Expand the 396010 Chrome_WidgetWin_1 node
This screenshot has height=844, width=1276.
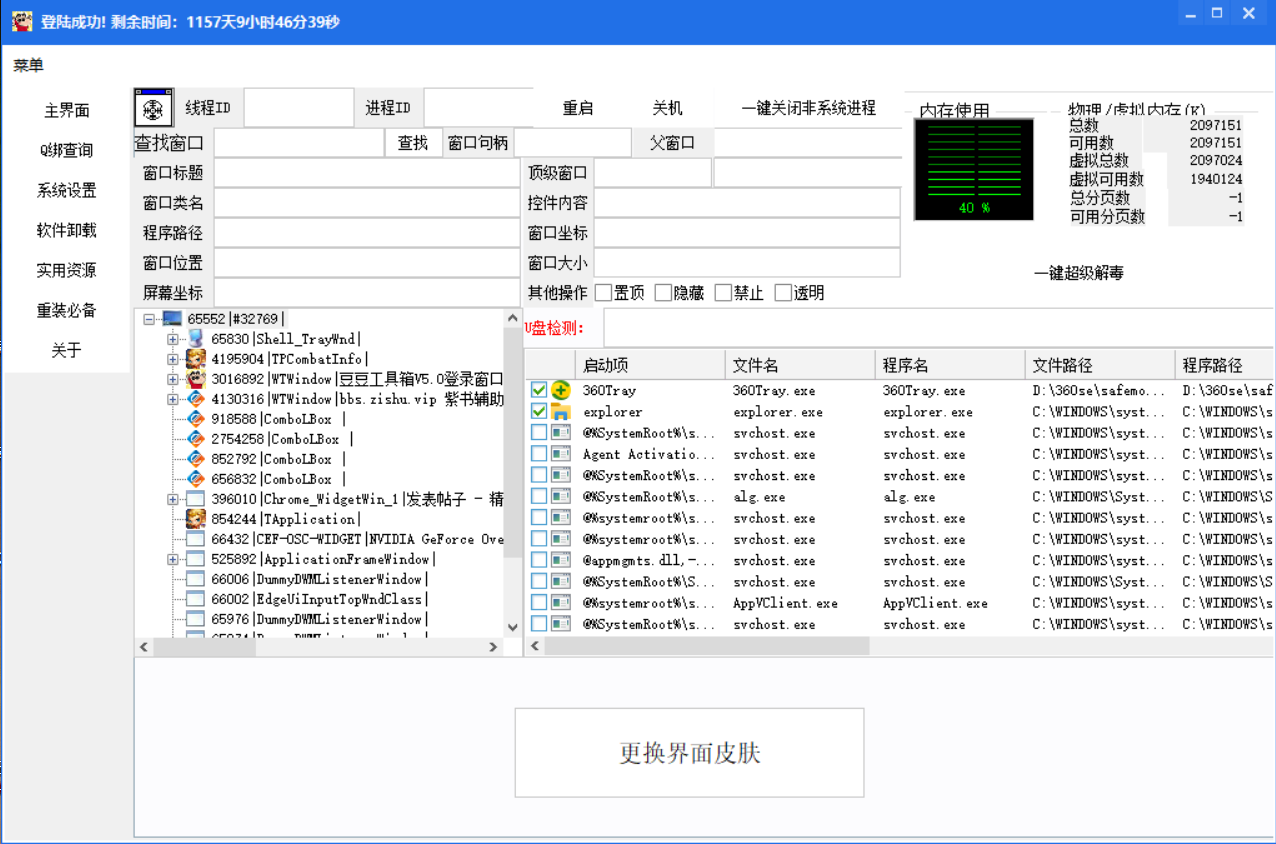pyautogui.click(x=173, y=499)
